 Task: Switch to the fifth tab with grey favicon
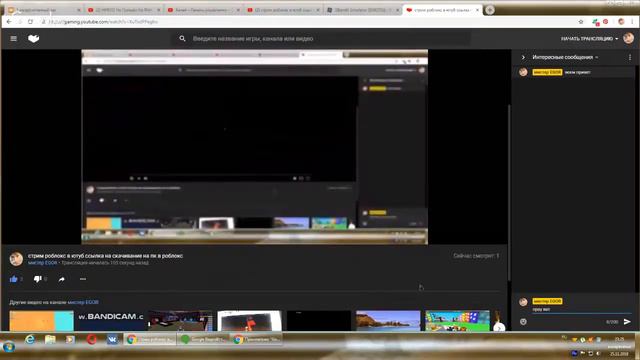[x=363, y=10]
